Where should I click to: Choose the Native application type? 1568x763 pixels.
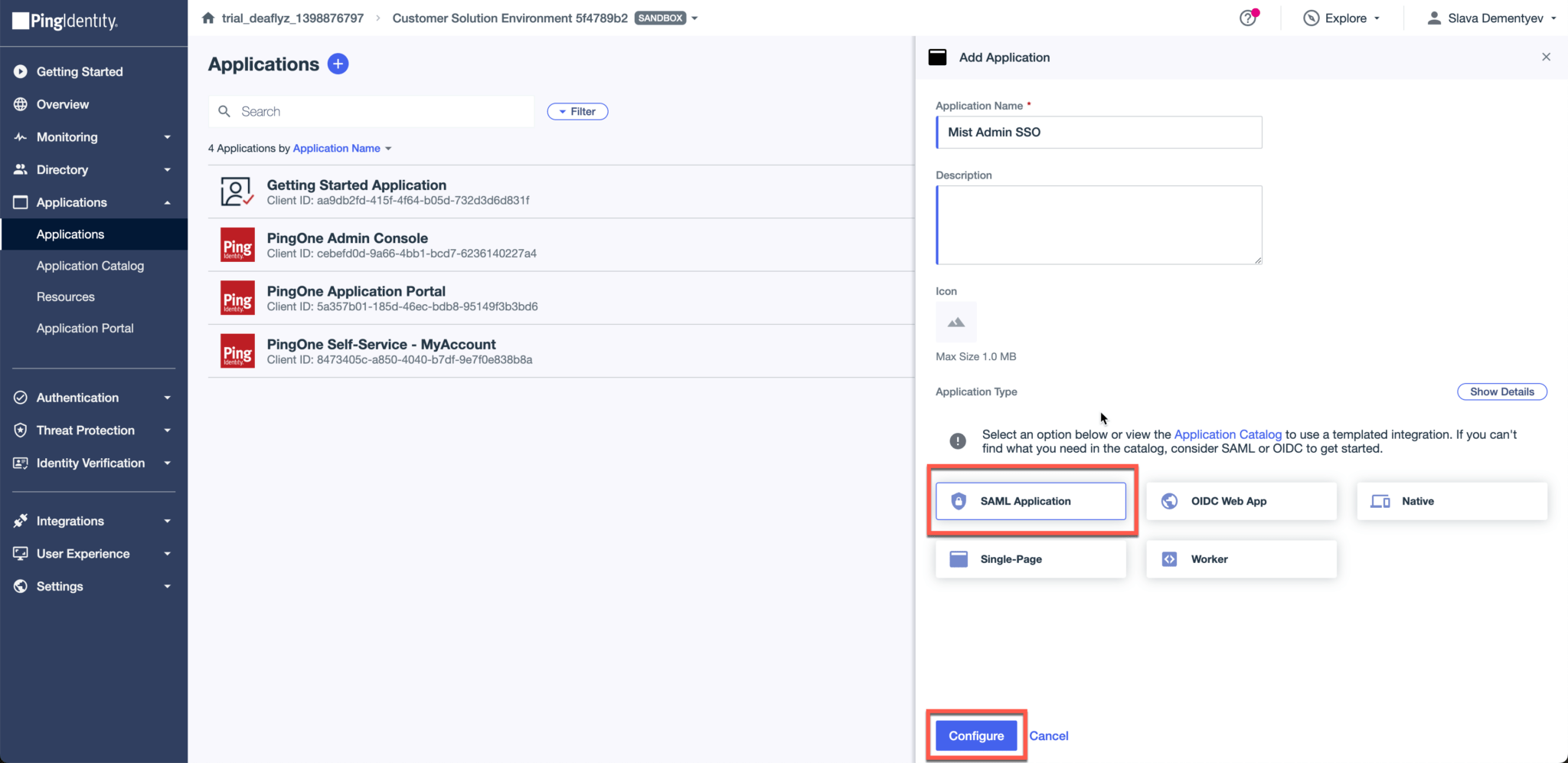tap(1452, 501)
